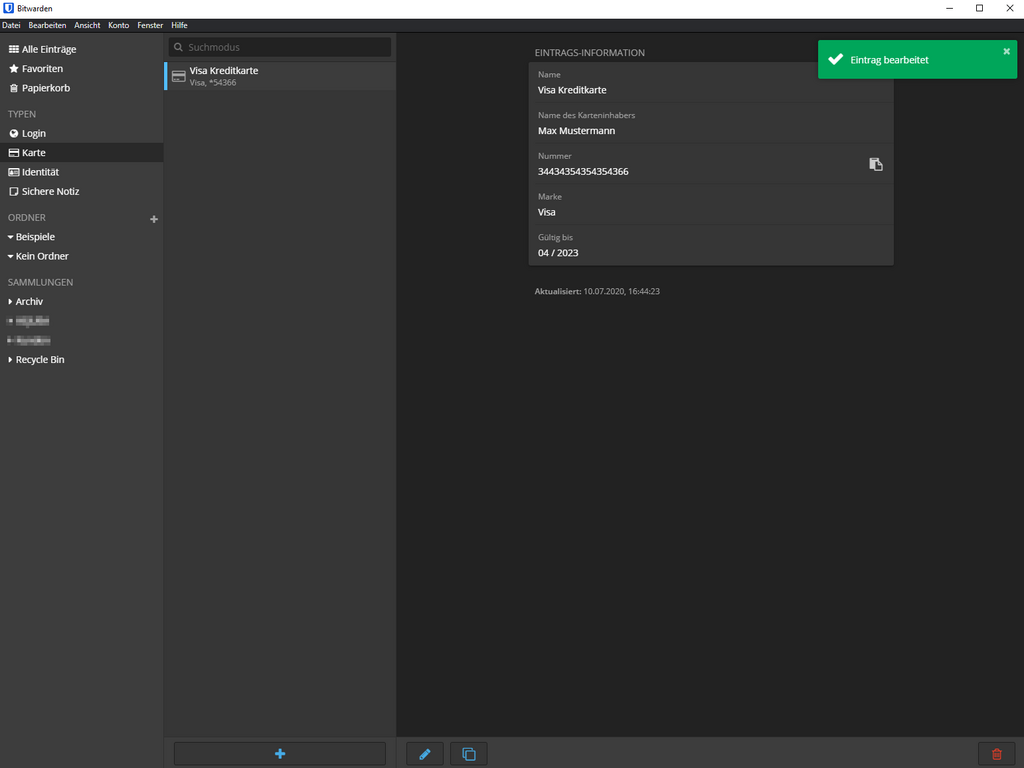
Task: Open the Papierkorb trash view
Action: pos(39,88)
